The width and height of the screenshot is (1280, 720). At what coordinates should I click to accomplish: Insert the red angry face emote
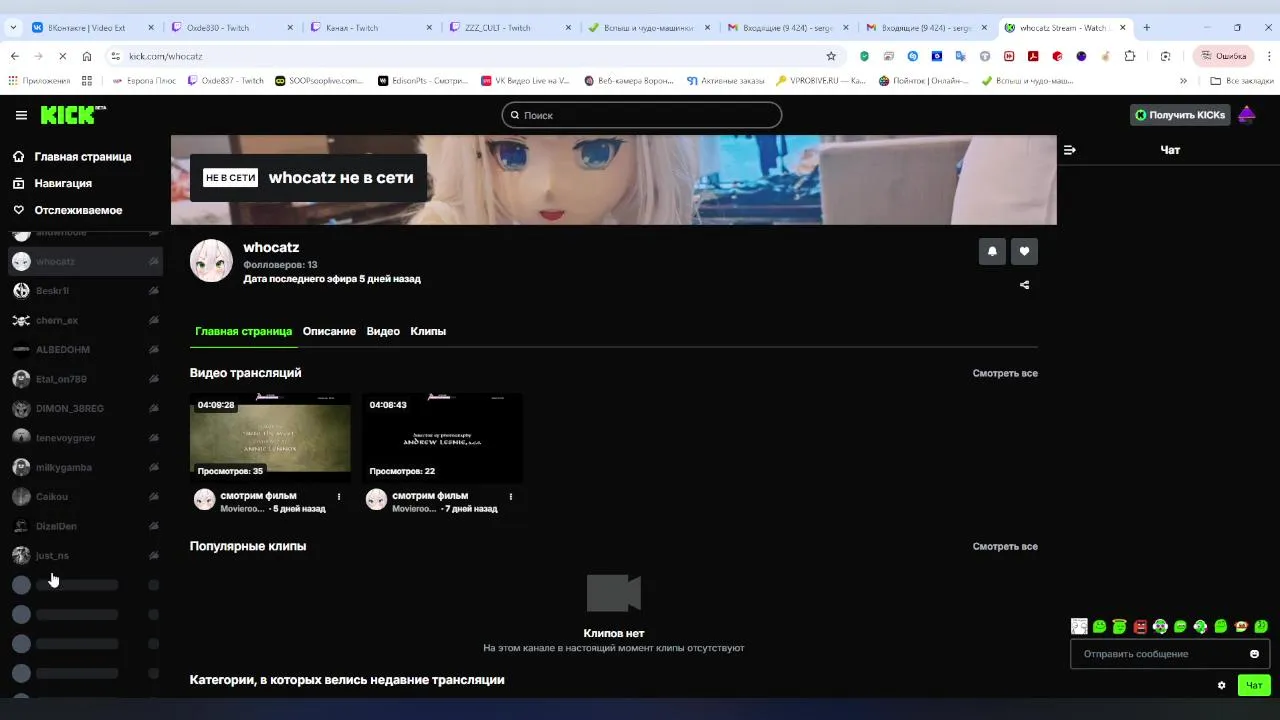1140,627
